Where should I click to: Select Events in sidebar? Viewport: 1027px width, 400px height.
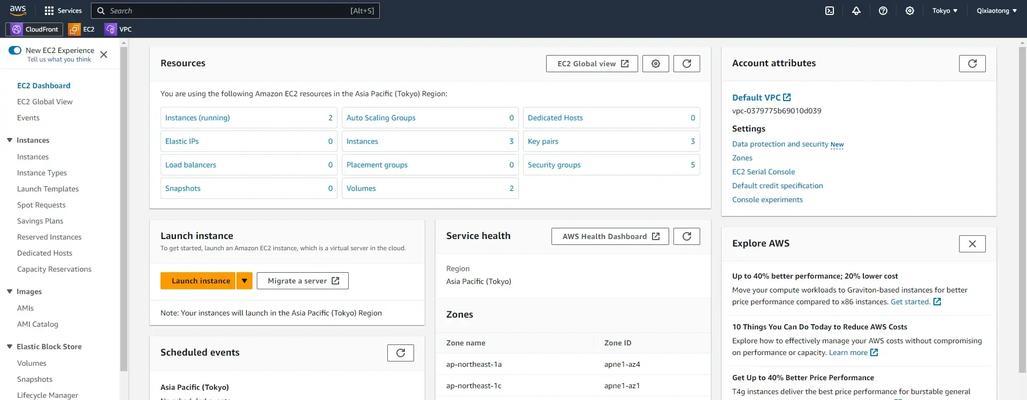(x=28, y=118)
